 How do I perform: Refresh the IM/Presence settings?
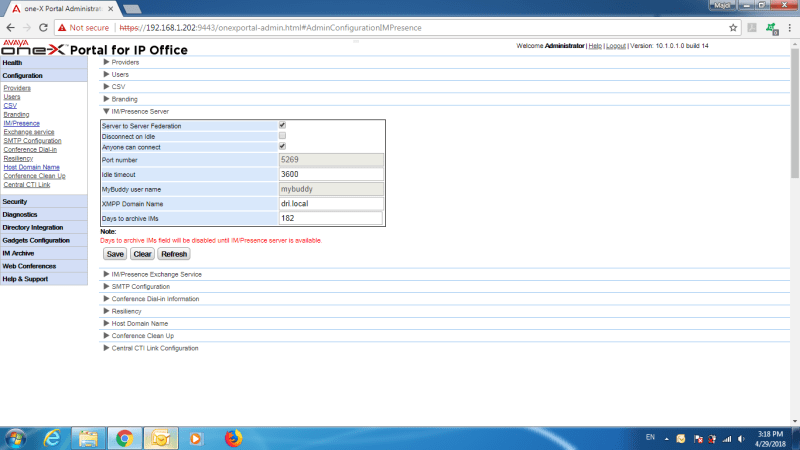point(174,254)
